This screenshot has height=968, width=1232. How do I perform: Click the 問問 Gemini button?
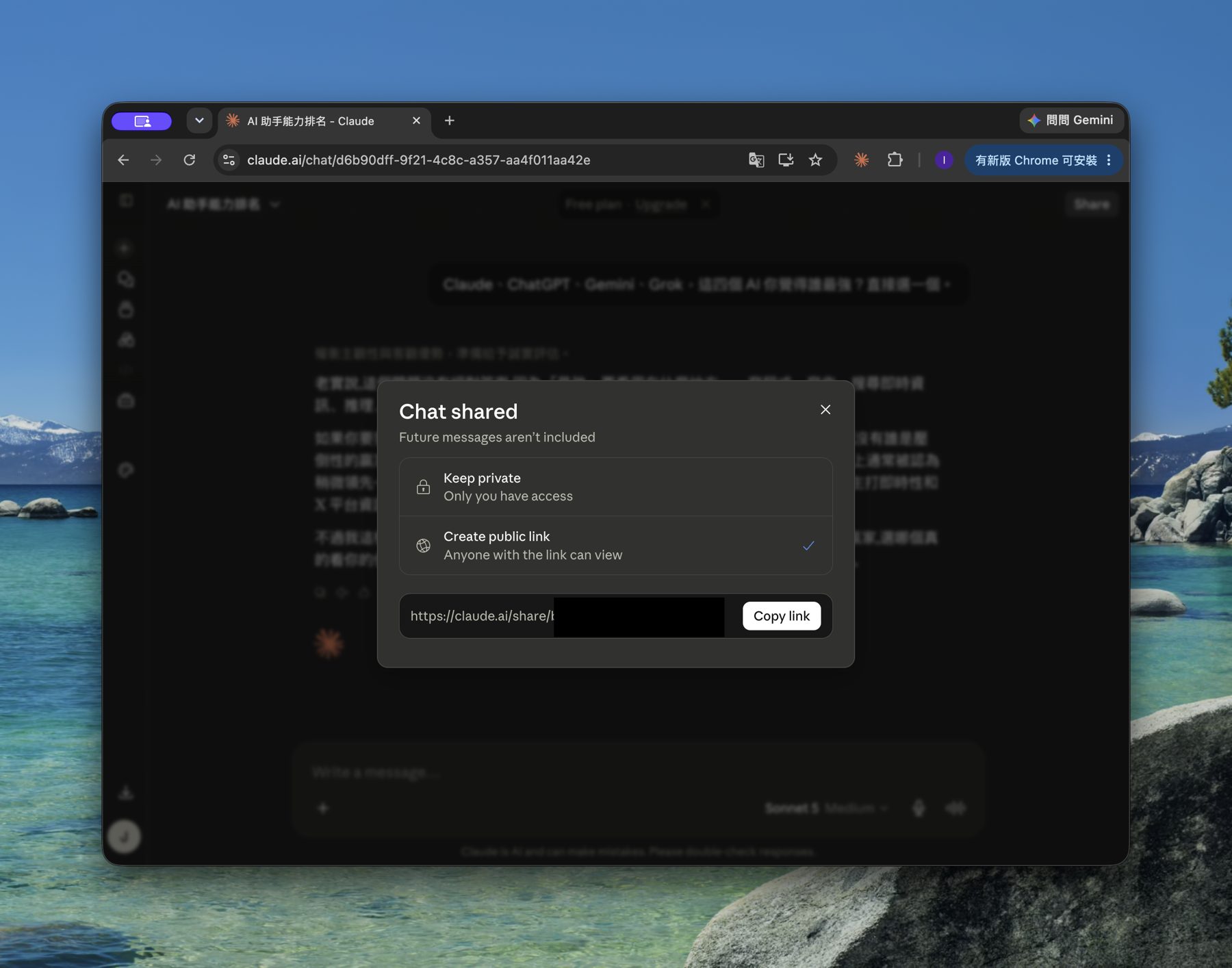1070,120
